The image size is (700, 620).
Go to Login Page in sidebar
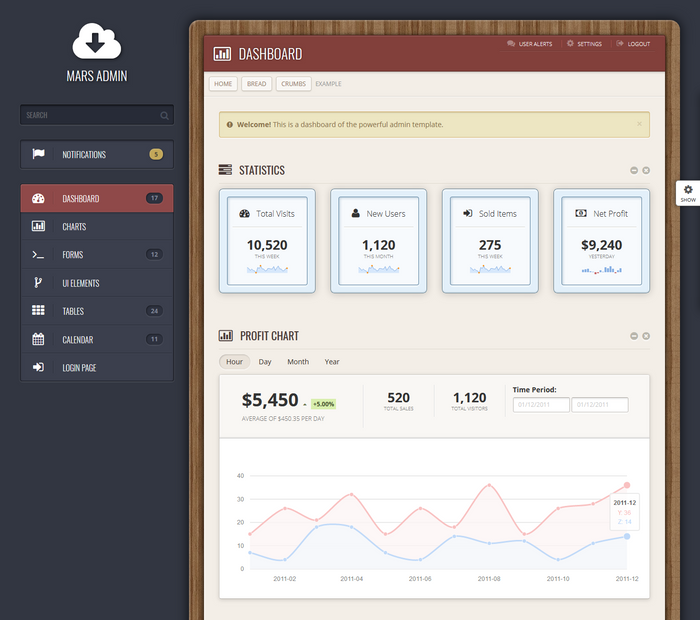point(97,367)
